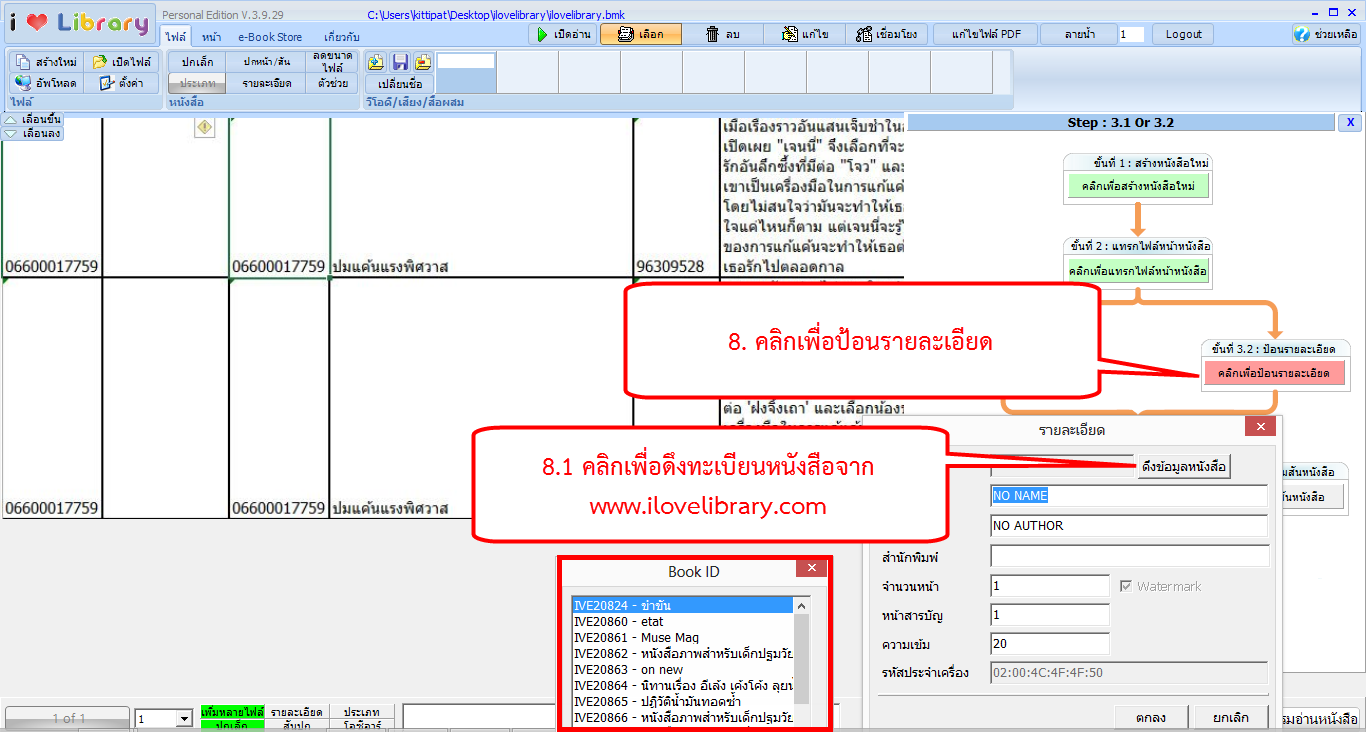
Task: Select IVE20860 - etat in the list
Action: (684, 621)
